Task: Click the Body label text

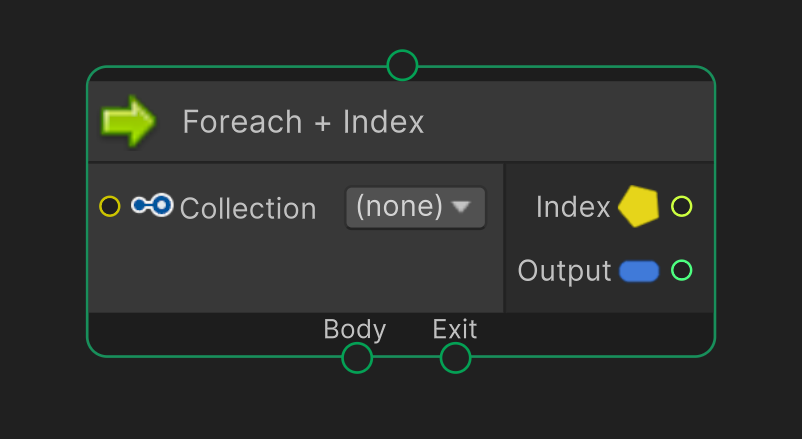Action: click(354, 329)
